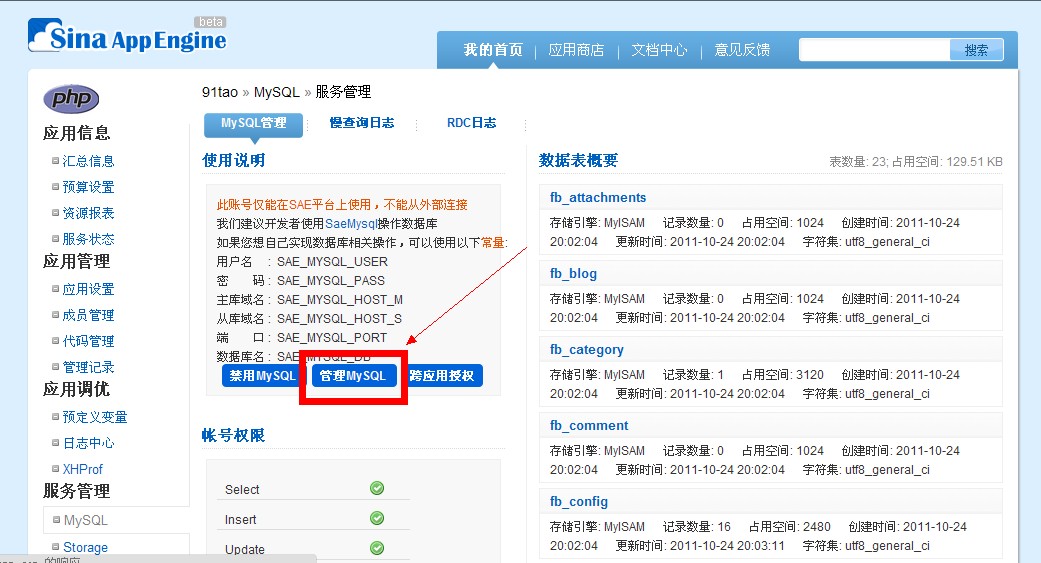Open Storage in sidebar
This screenshot has height=563, width=1041.
[86, 548]
